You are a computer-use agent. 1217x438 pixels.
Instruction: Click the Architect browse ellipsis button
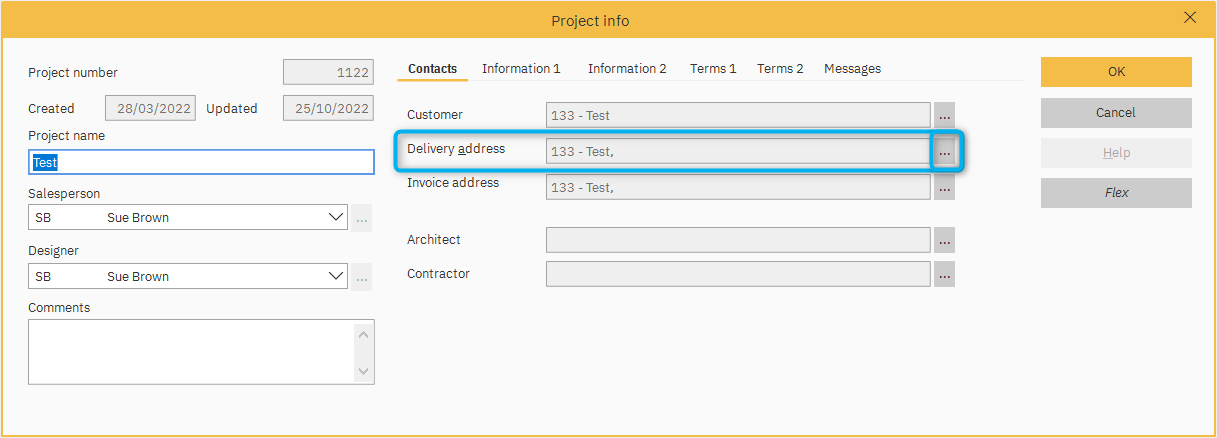944,240
